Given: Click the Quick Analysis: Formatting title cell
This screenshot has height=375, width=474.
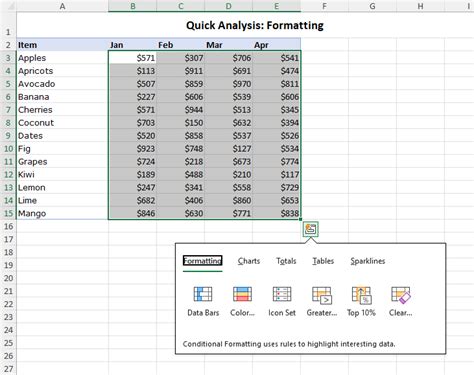Looking at the screenshot, I should pos(255,25).
